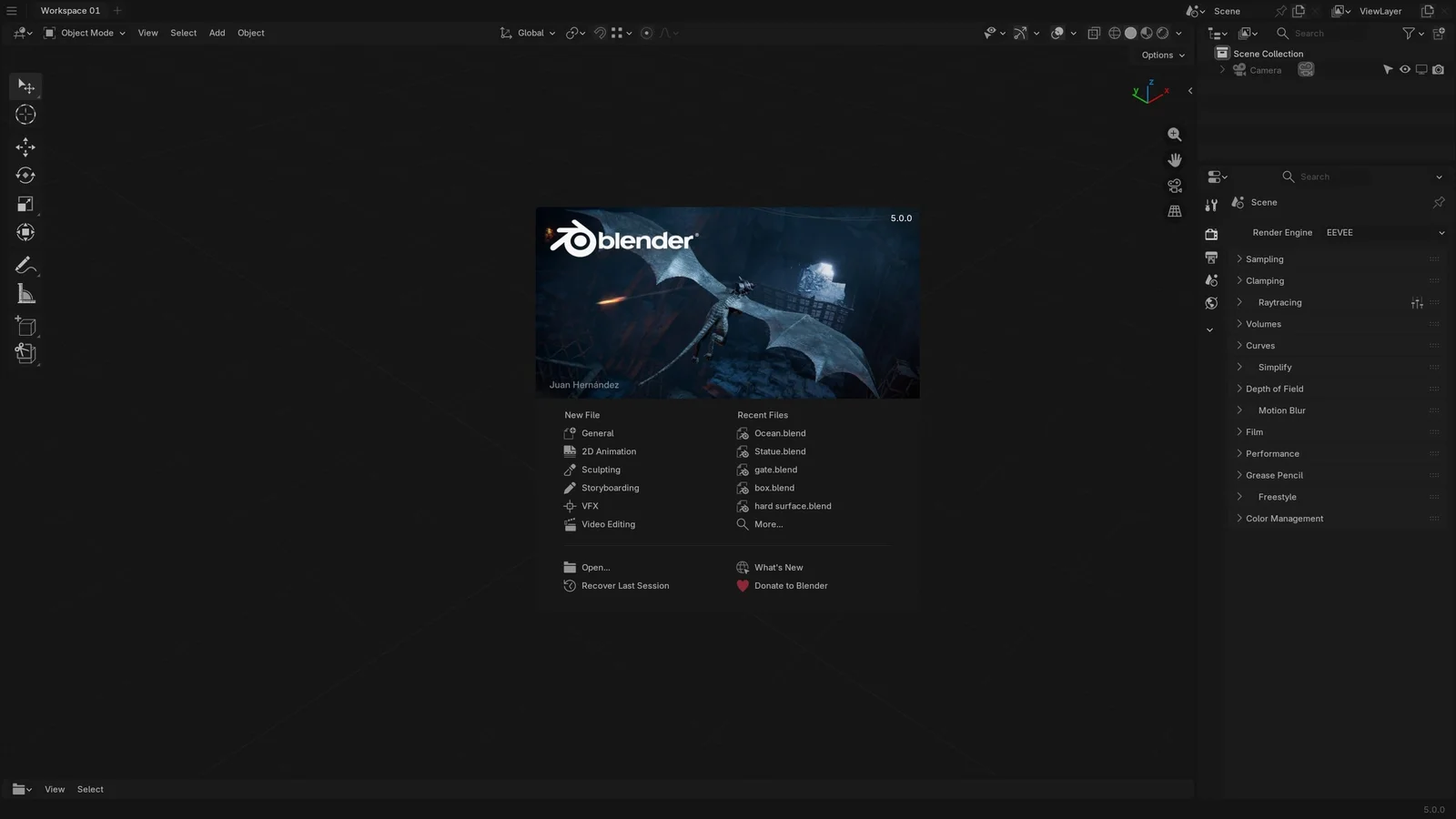Viewport: 1456px width, 819px height.
Task: Hide Camera in viewport with eye icon
Action: coord(1405,70)
